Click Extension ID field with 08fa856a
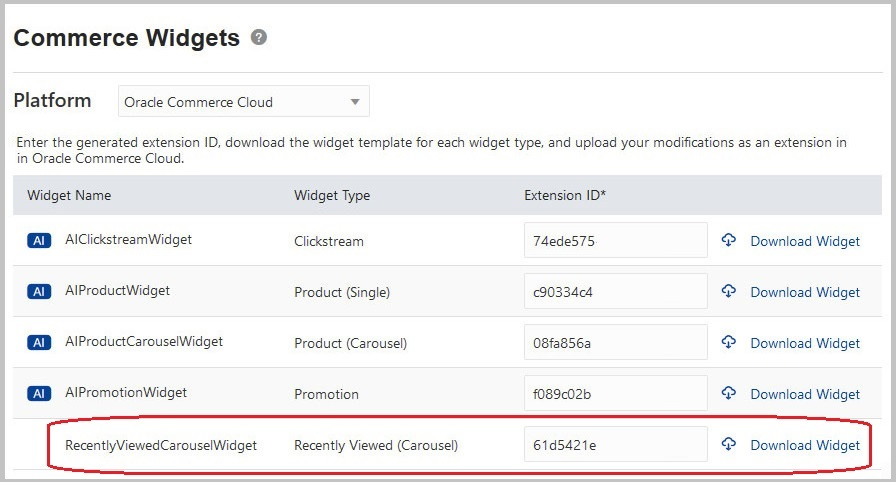 615,343
